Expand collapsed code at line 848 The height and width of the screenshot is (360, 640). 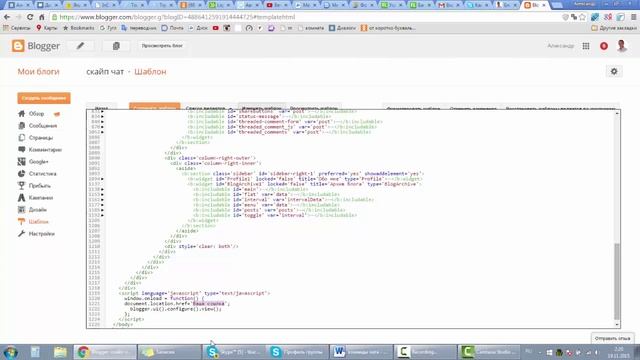point(102,122)
